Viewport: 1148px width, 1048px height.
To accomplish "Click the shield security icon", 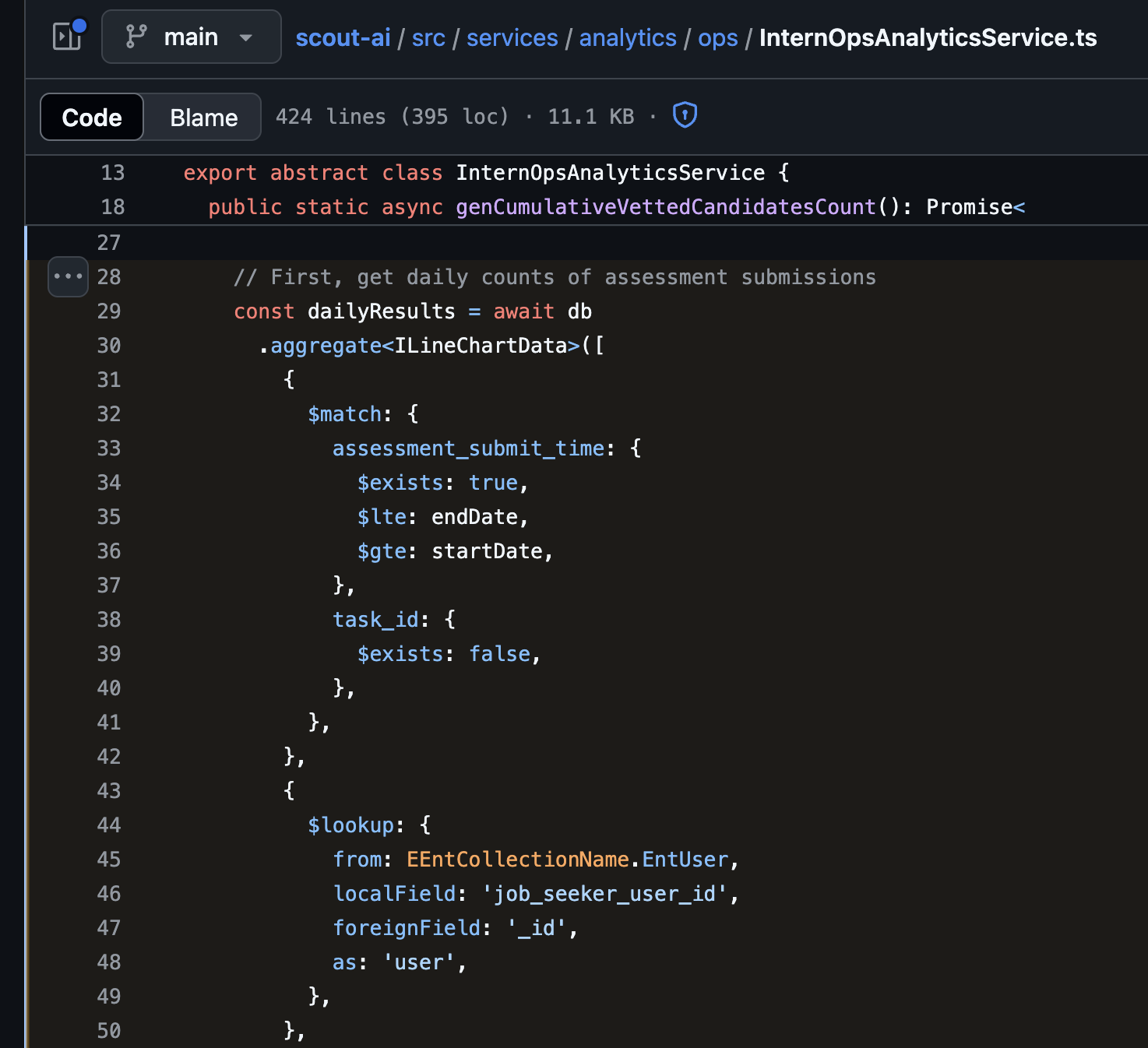I will pos(685,115).
